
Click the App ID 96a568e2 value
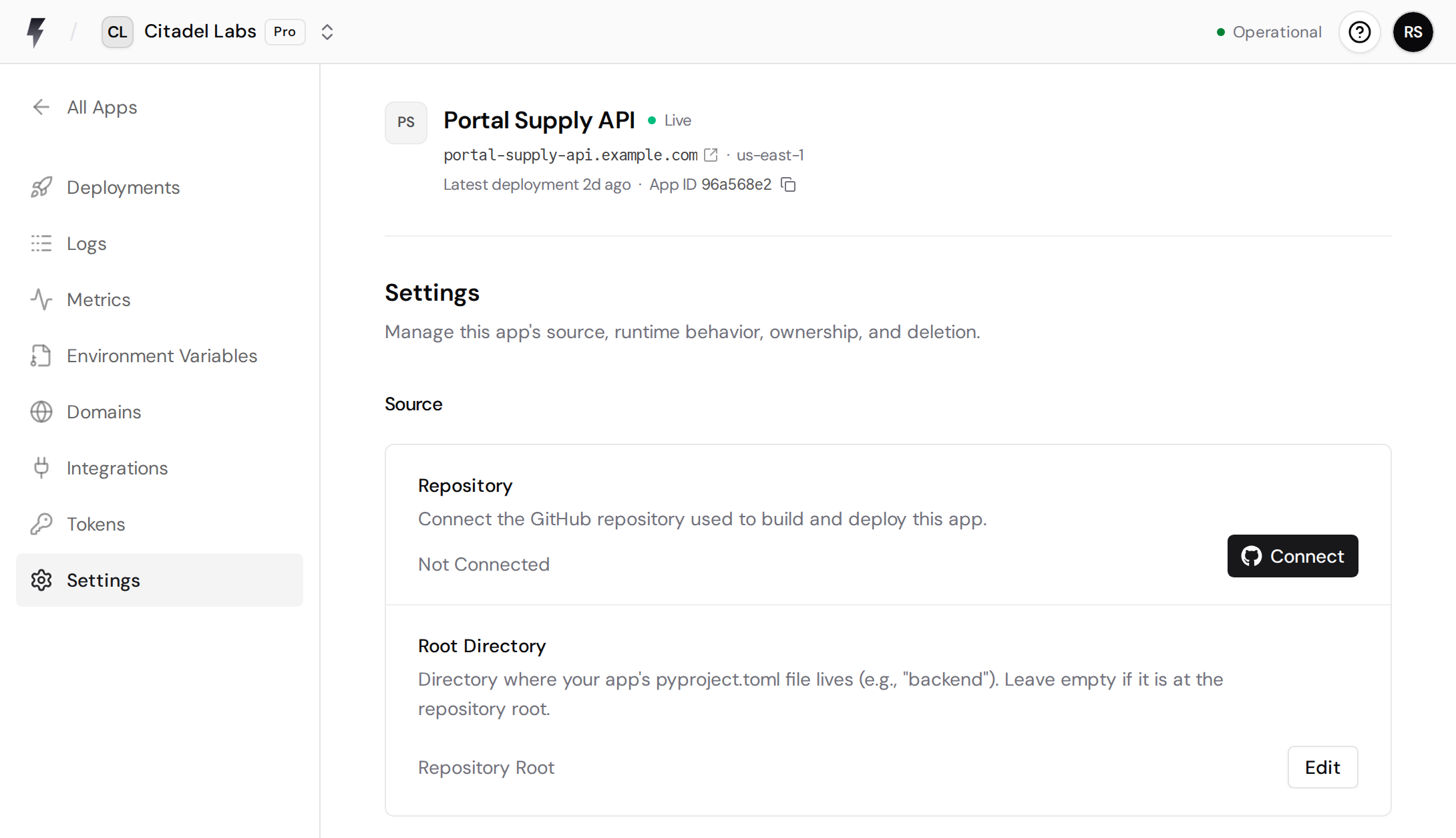coord(736,184)
